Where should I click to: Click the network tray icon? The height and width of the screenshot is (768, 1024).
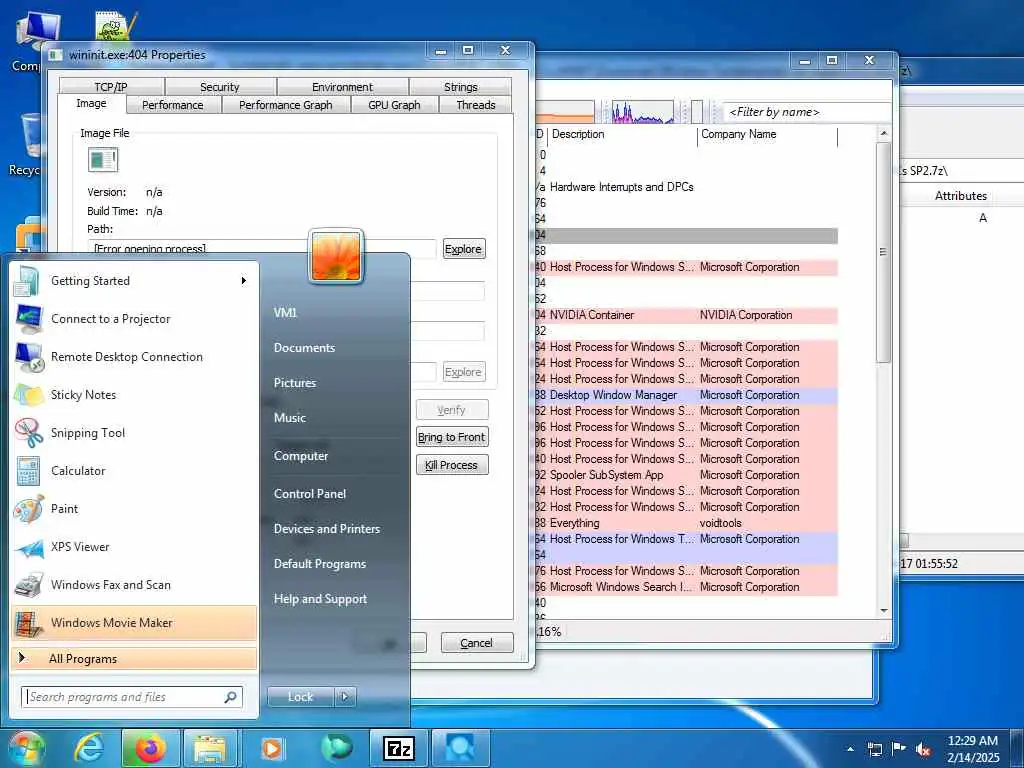tap(874, 749)
